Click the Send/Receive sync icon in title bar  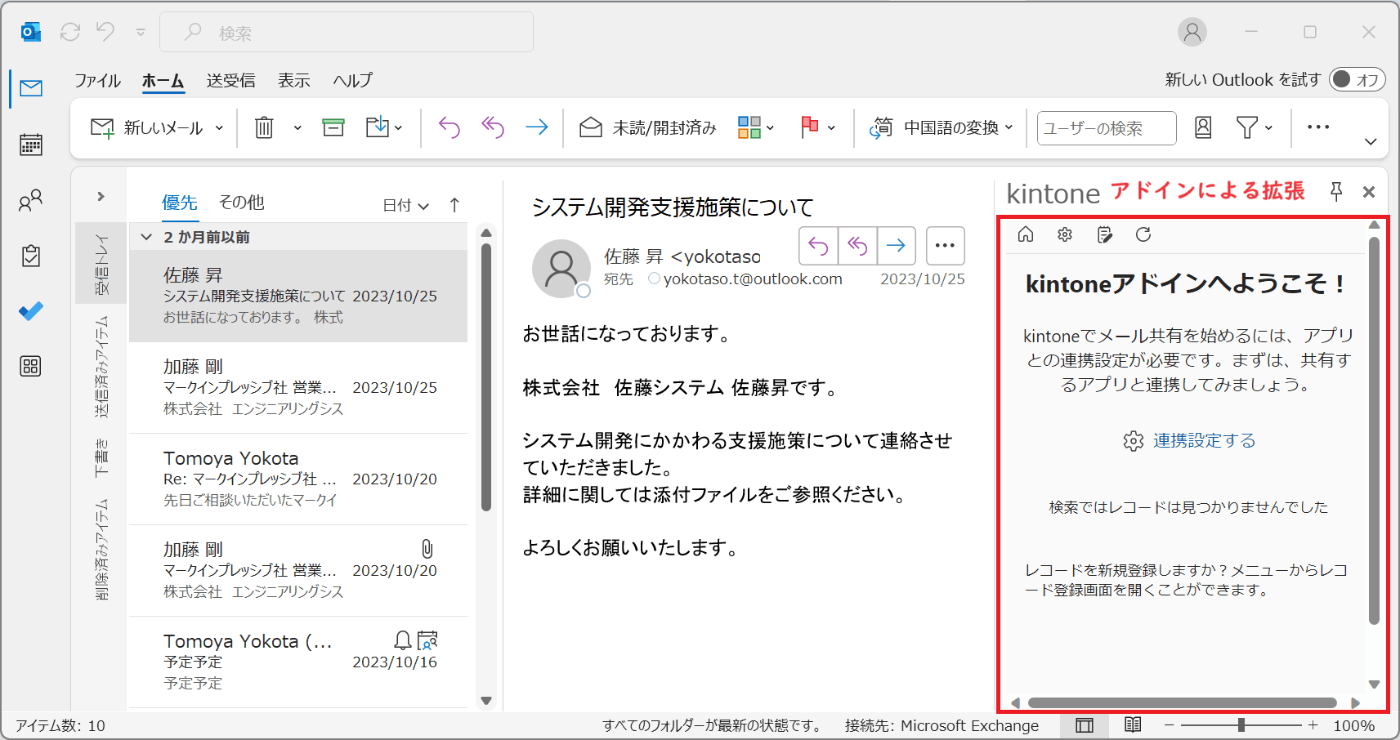70,32
